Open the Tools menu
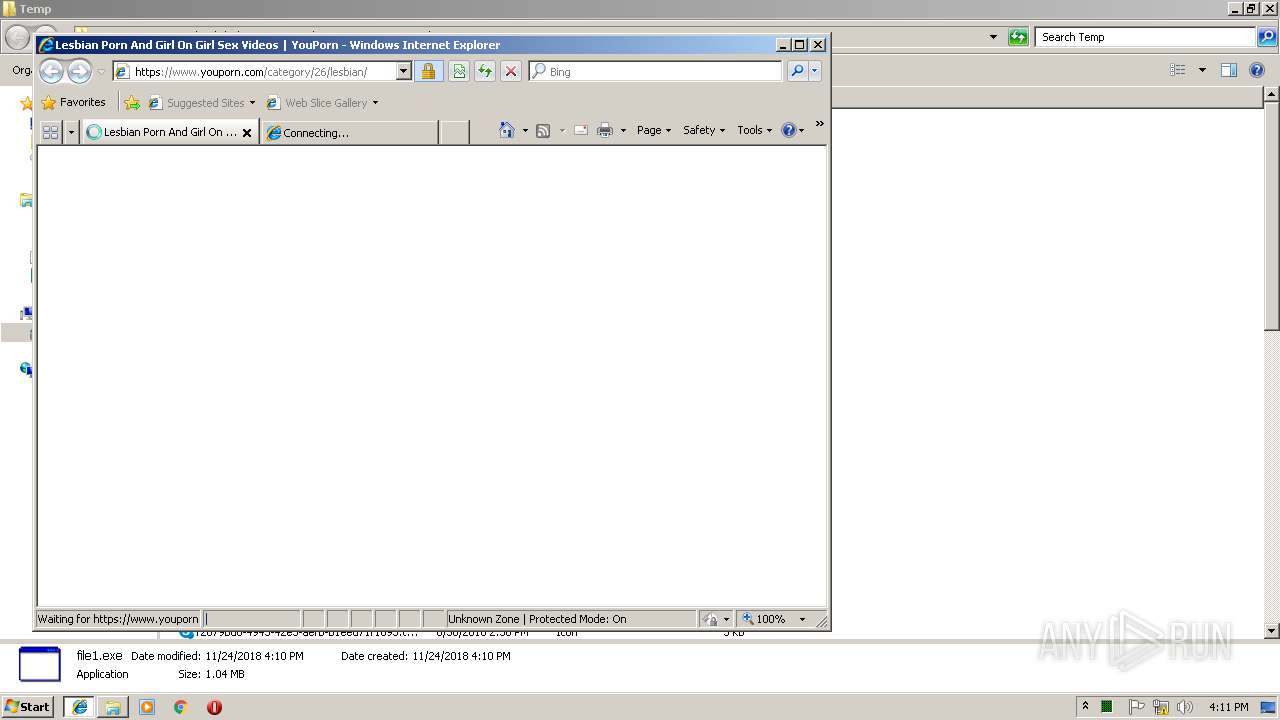 755,130
